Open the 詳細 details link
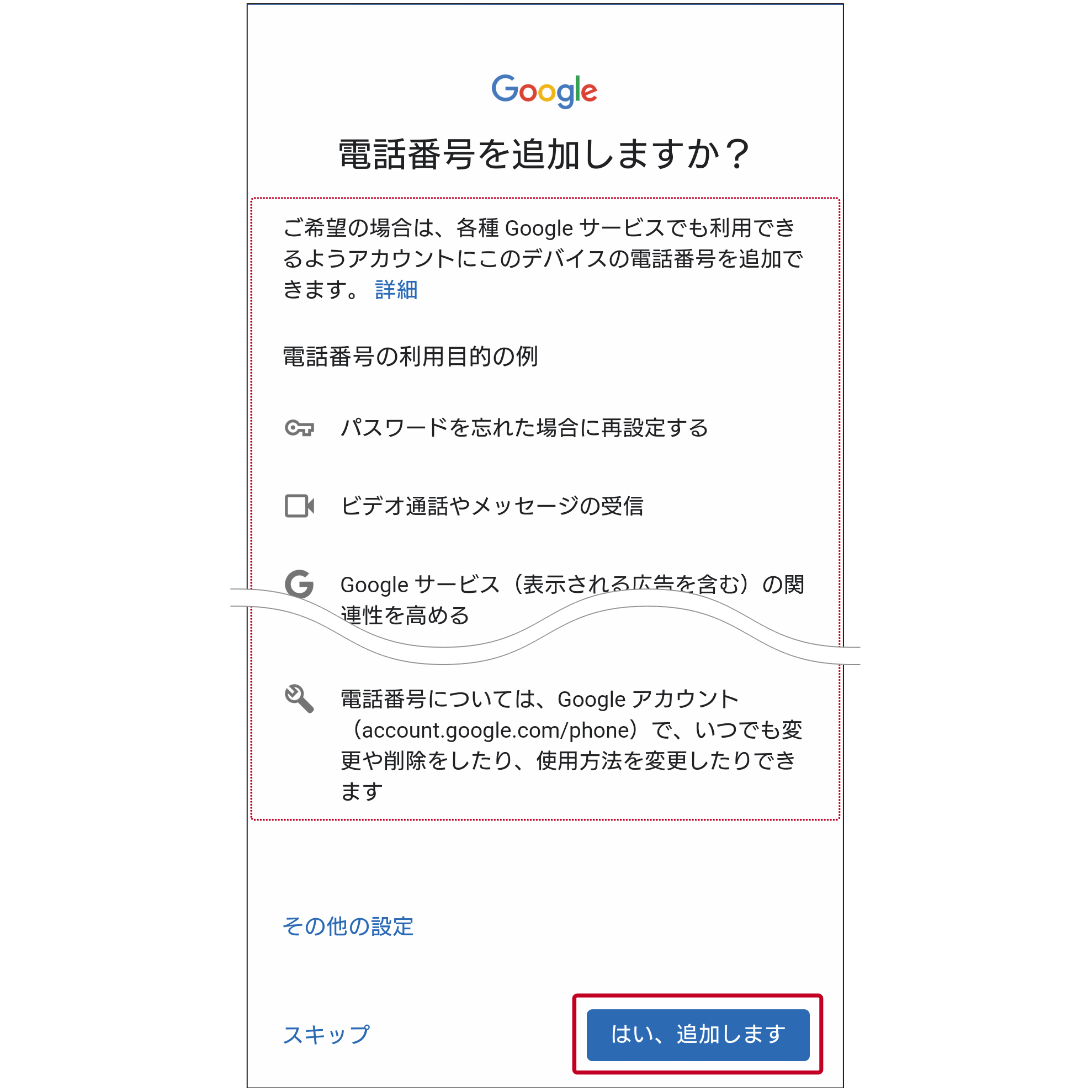 [x=396, y=289]
